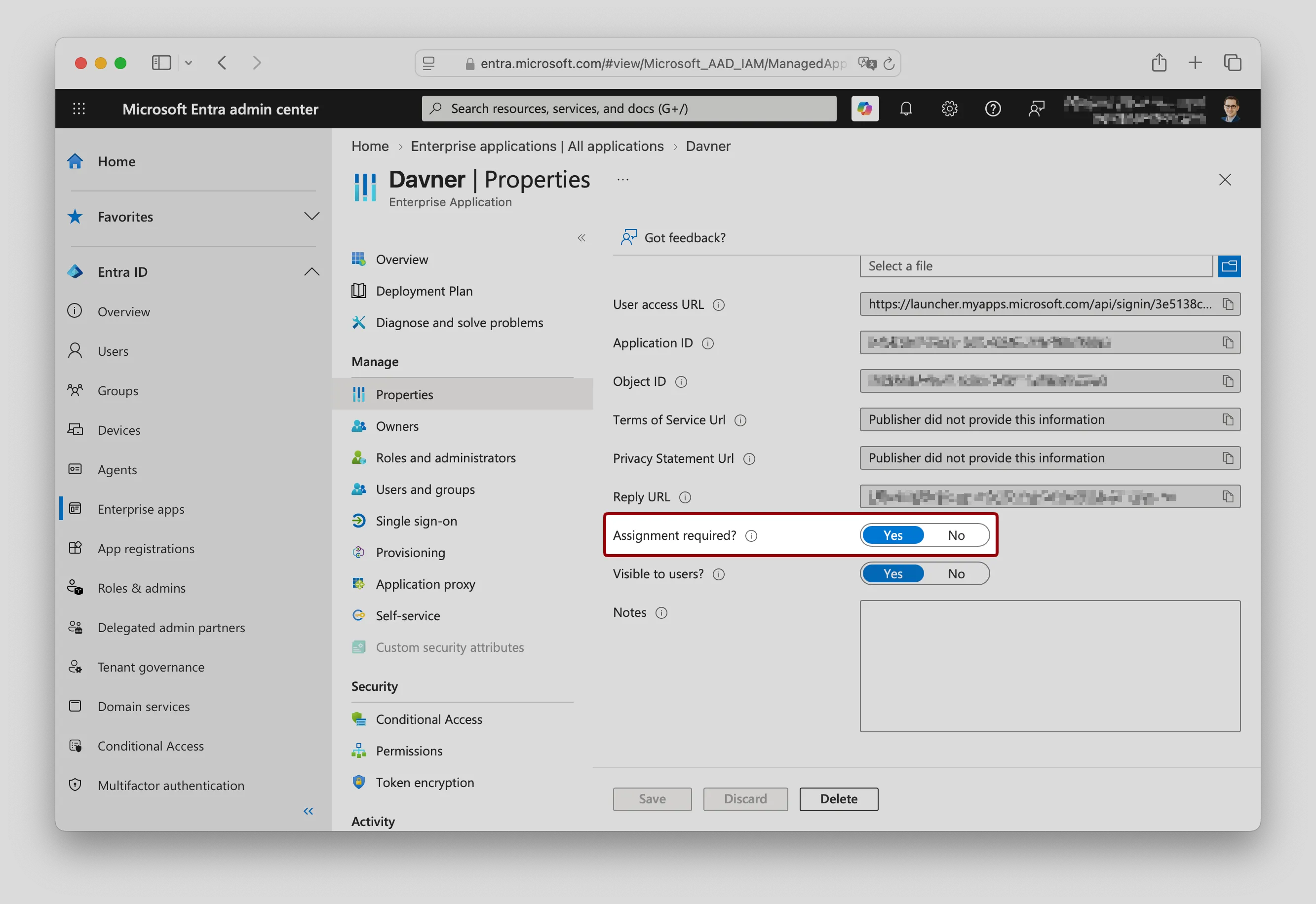Open the Provisioning menu item
The image size is (1316, 904).
click(410, 553)
